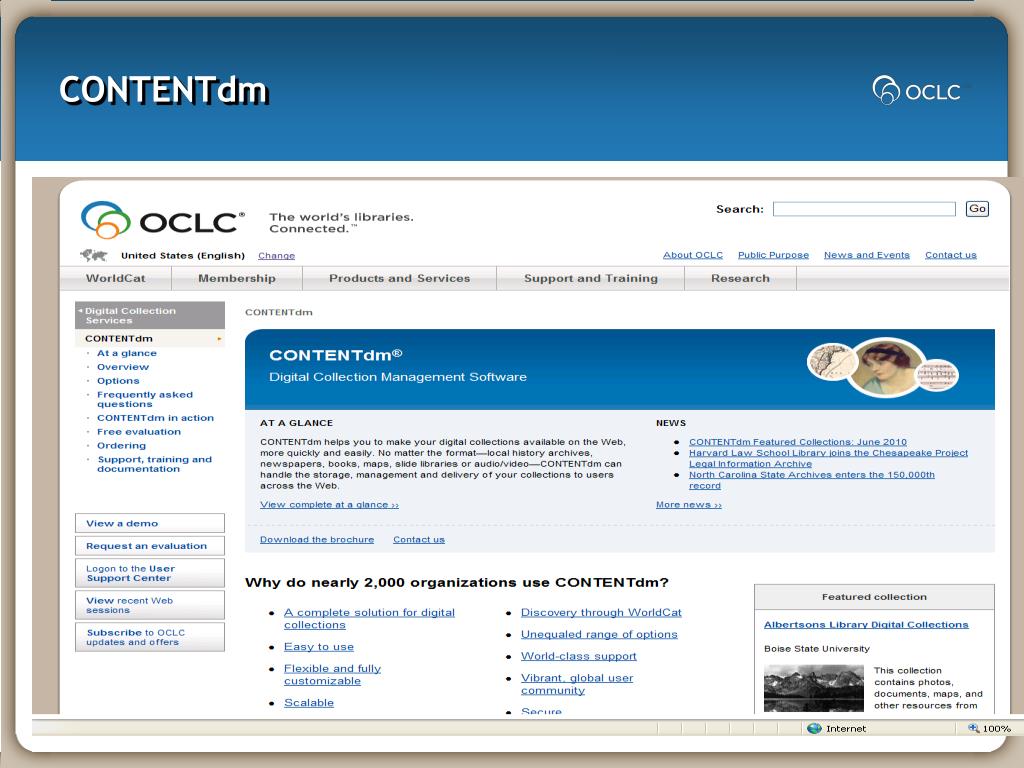Click the woman portrait circle image
1024x768 pixels.
(884, 367)
